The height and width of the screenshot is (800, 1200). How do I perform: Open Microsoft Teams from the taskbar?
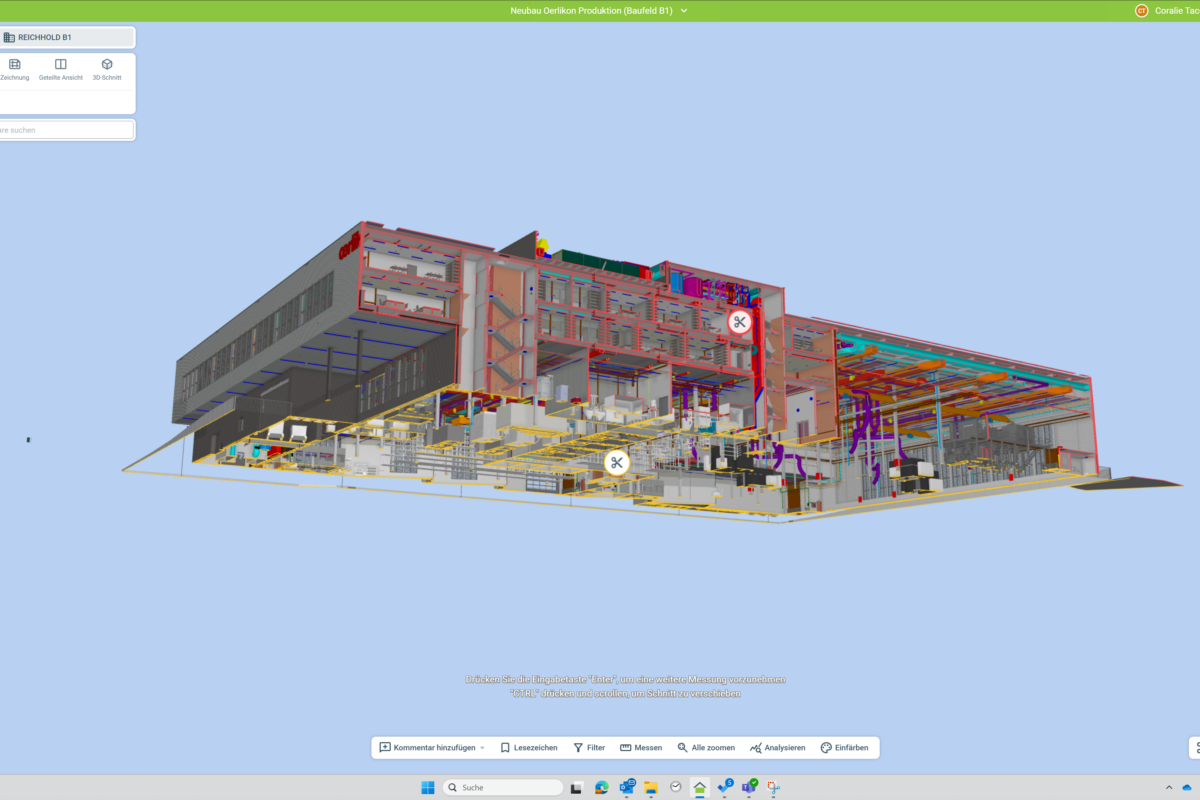tap(749, 787)
